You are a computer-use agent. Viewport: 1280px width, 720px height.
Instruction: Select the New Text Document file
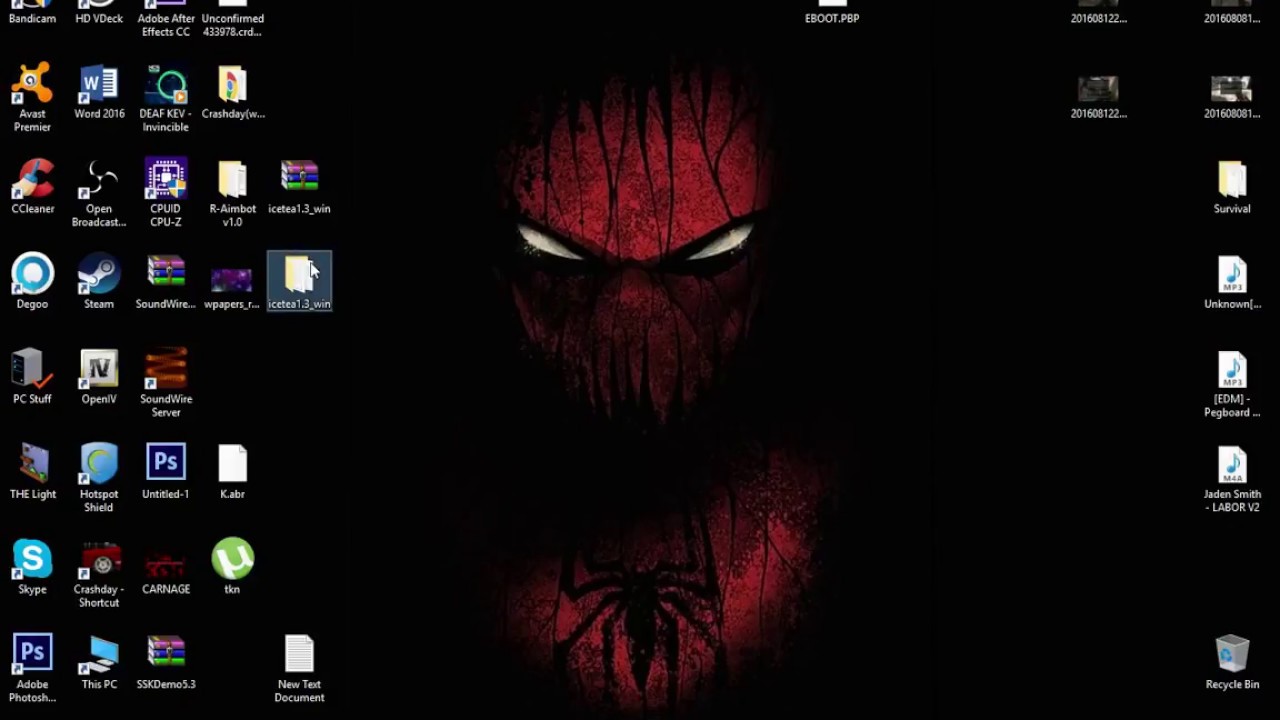[x=299, y=668]
